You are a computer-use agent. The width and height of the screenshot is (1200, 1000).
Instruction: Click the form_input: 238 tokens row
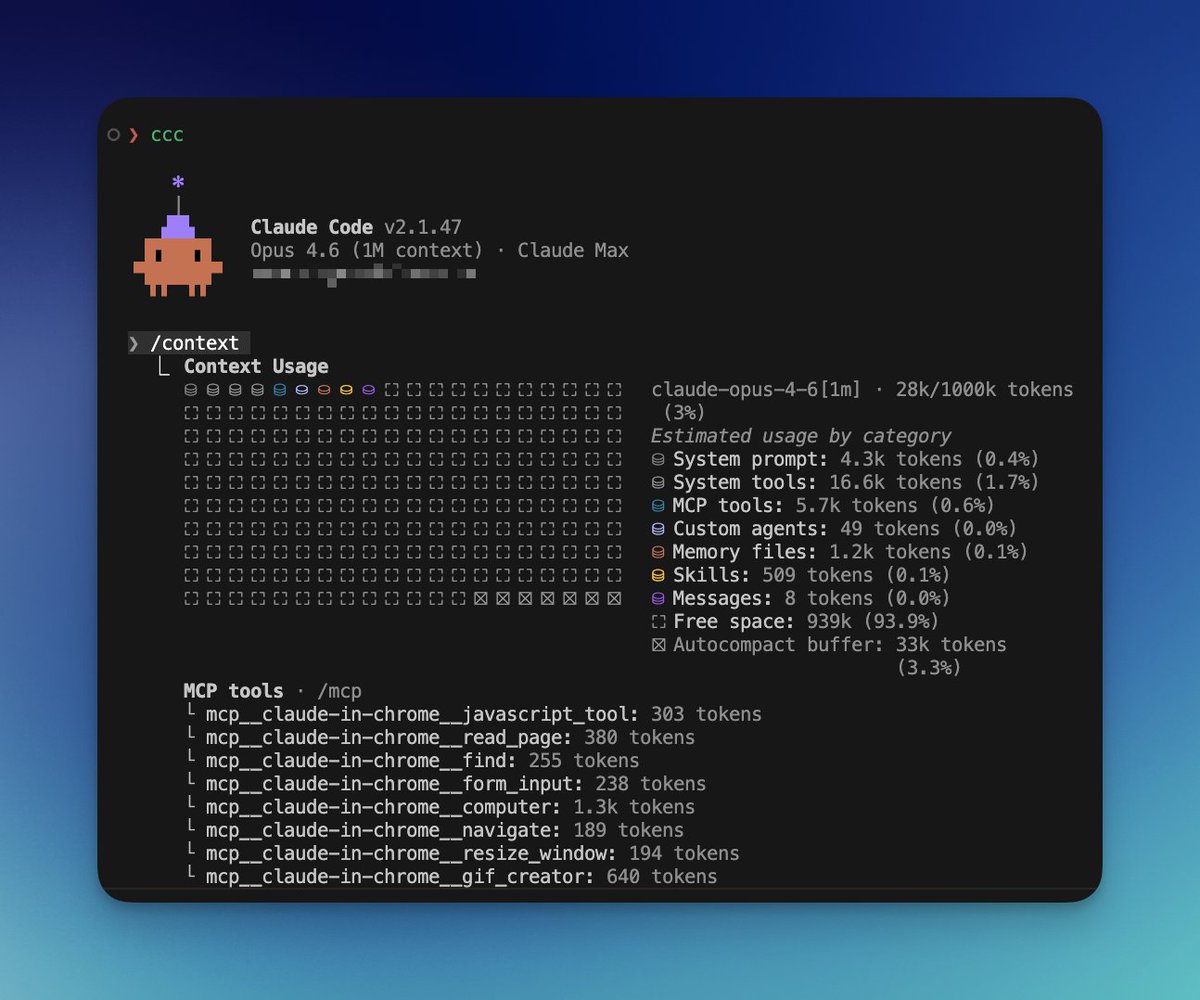[445, 784]
